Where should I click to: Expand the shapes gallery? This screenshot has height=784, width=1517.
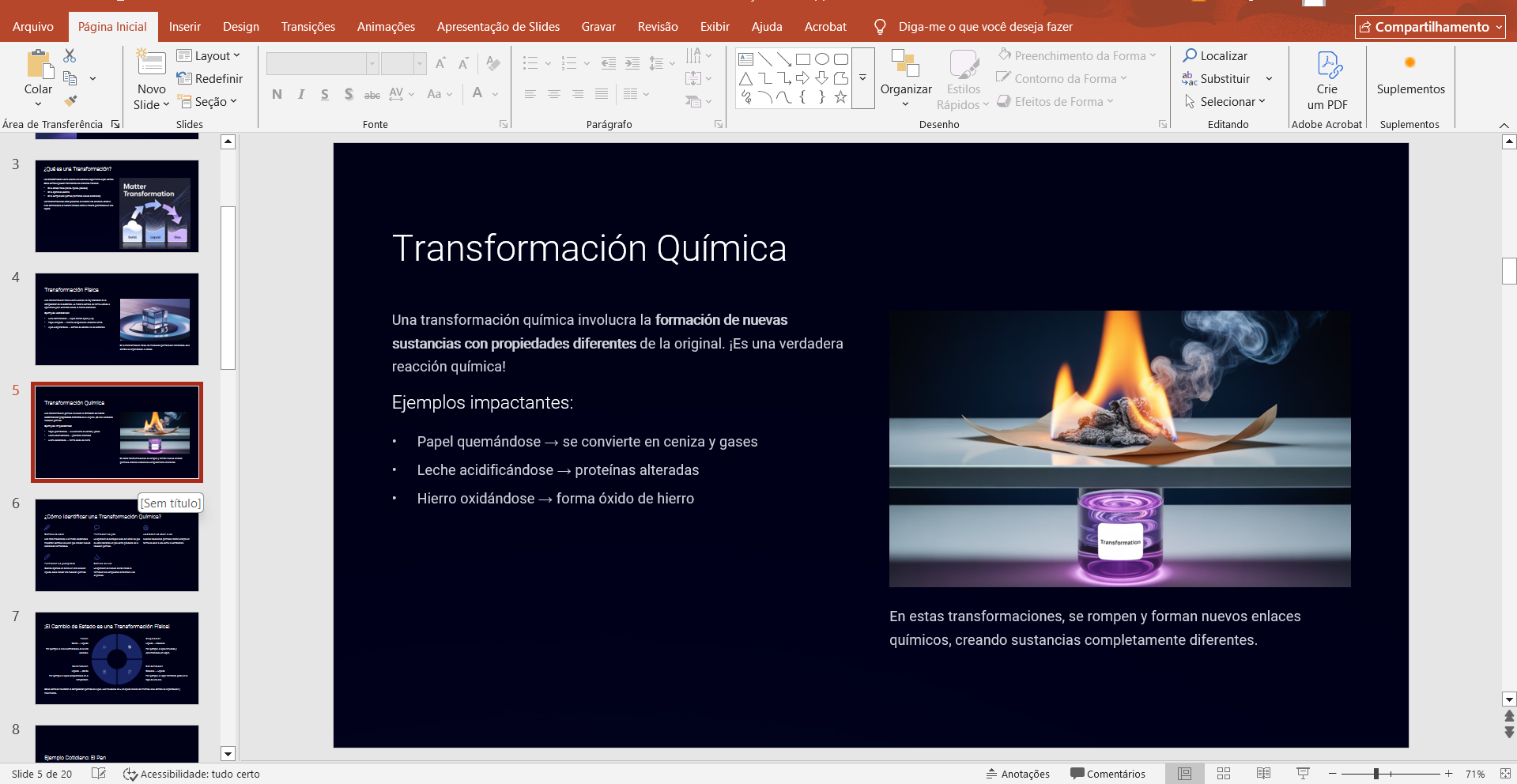pyautogui.click(x=863, y=78)
